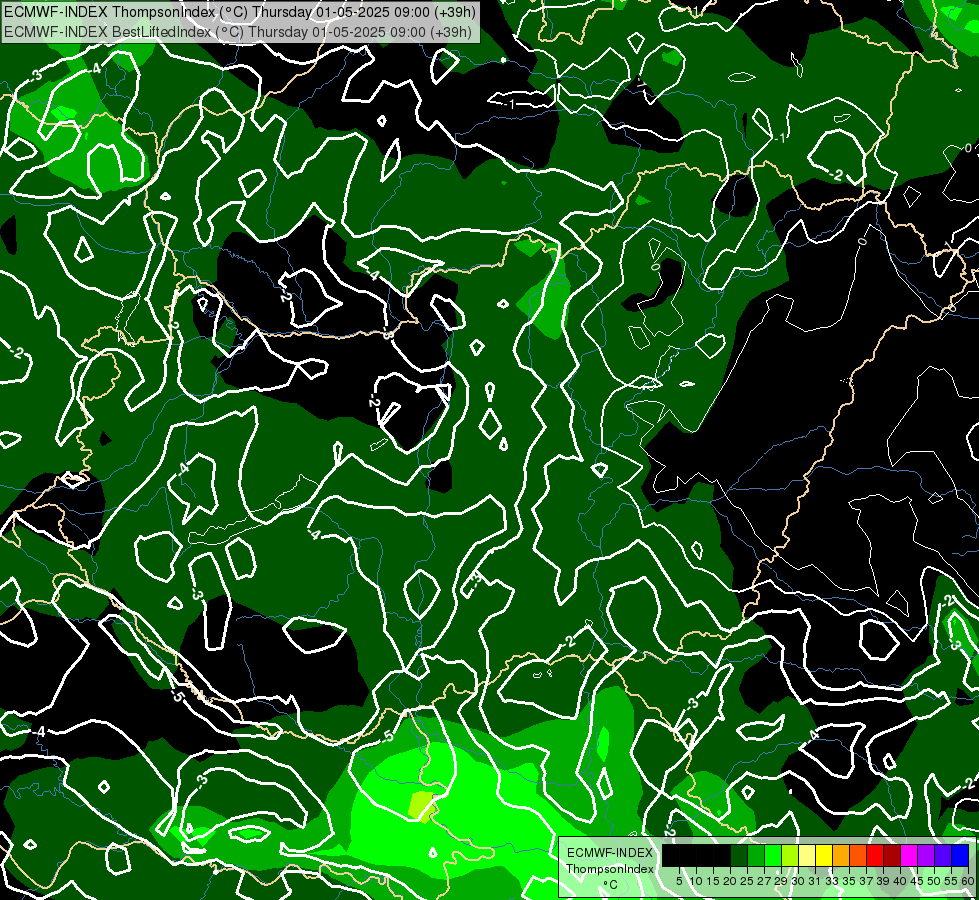Click legend scale value 50
The image size is (979, 900).
point(934,881)
